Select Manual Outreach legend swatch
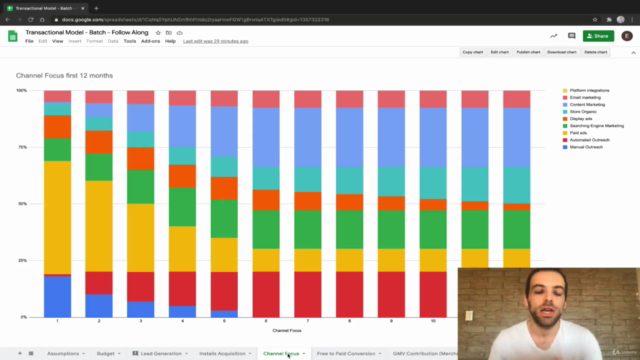640x360 pixels. tap(565, 147)
